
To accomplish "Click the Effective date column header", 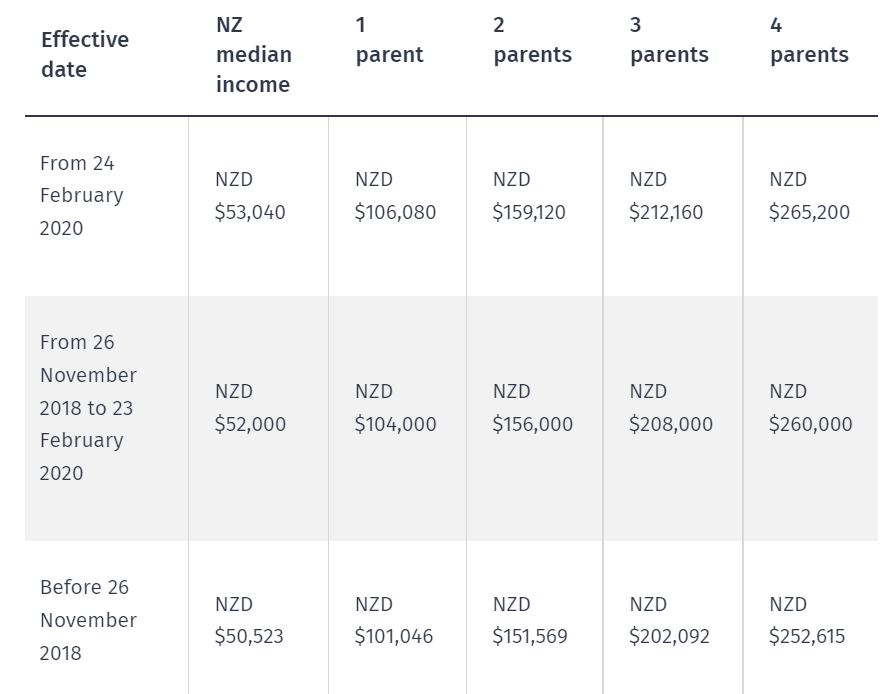I will [85, 55].
